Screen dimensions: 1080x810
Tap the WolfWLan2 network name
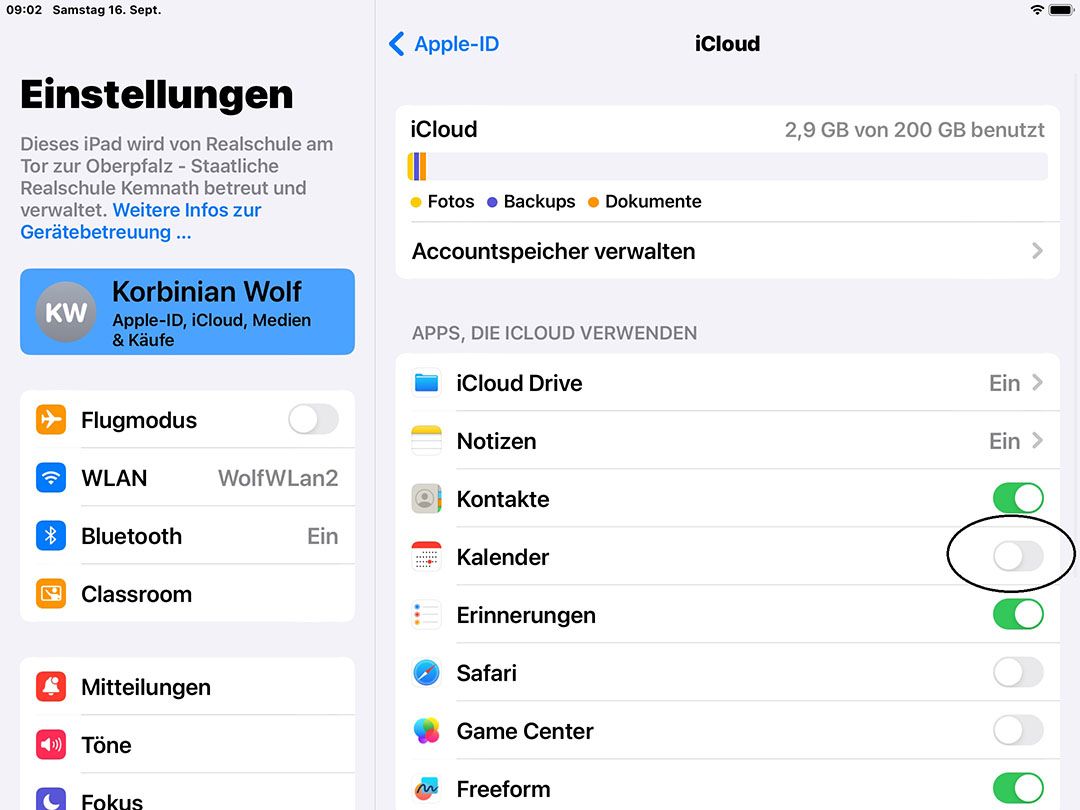pyautogui.click(x=278, y=477)
